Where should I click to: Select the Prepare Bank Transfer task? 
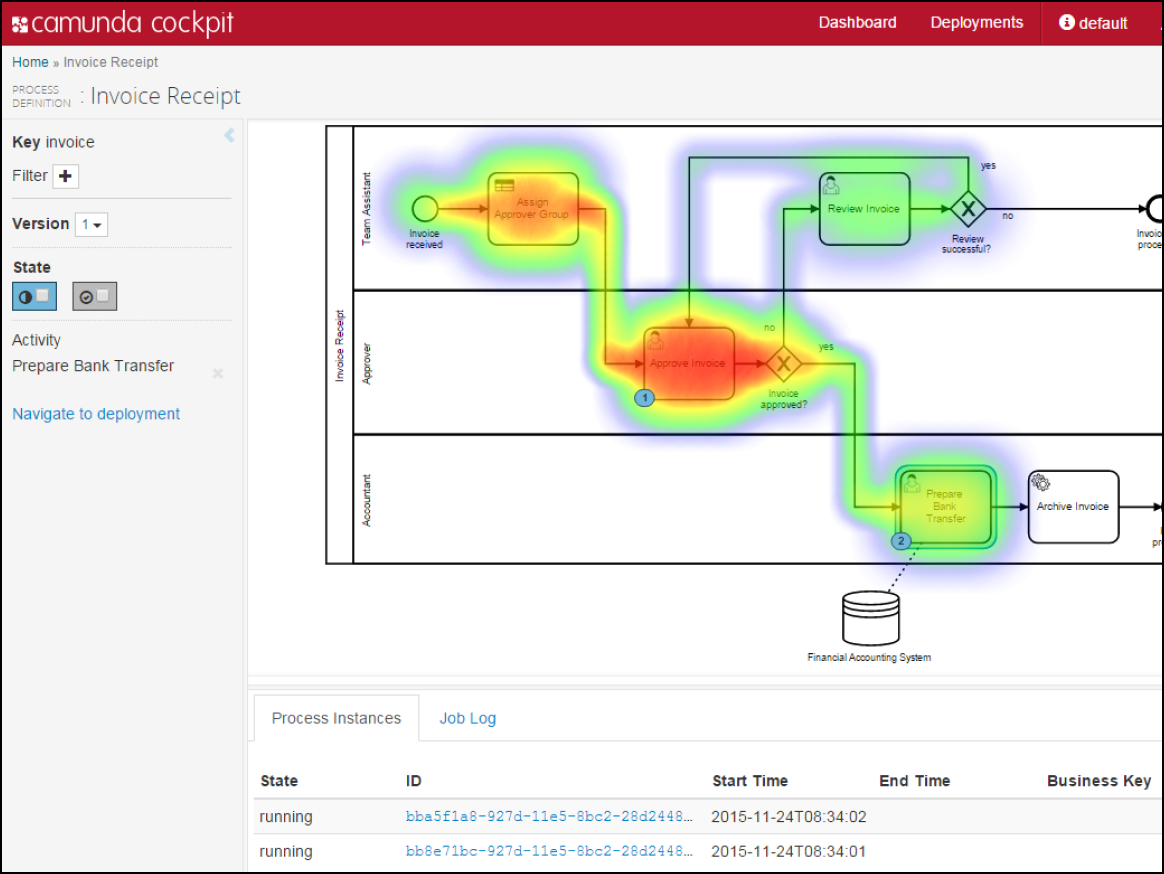point(945,506)
